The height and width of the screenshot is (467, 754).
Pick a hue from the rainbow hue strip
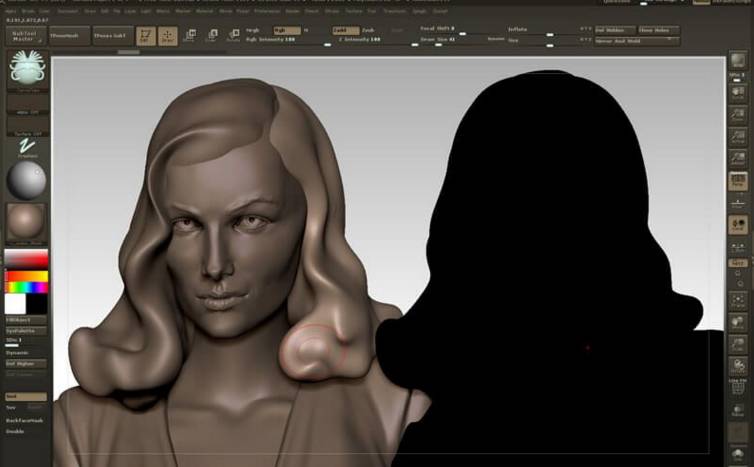coord(26,288)
